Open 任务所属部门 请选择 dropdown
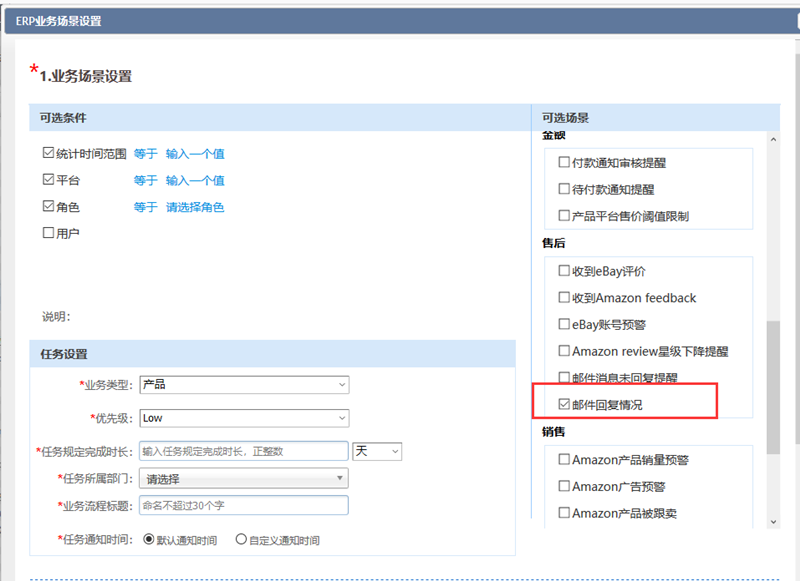 click(x=243, y=479)
